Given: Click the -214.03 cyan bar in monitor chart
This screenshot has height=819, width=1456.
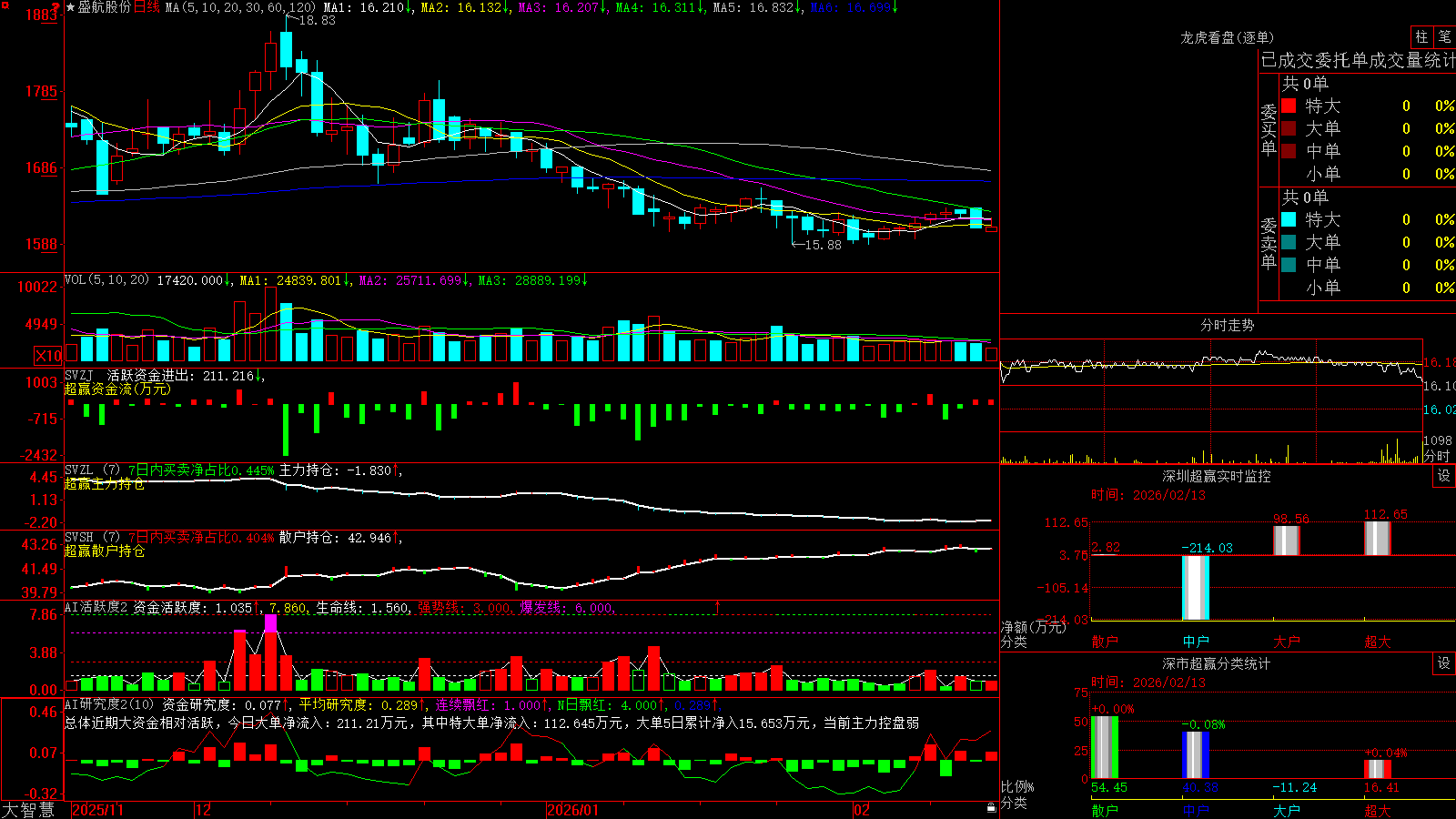Looking at the screenshot, I should pyautogui.click(x=1196, y=588).
